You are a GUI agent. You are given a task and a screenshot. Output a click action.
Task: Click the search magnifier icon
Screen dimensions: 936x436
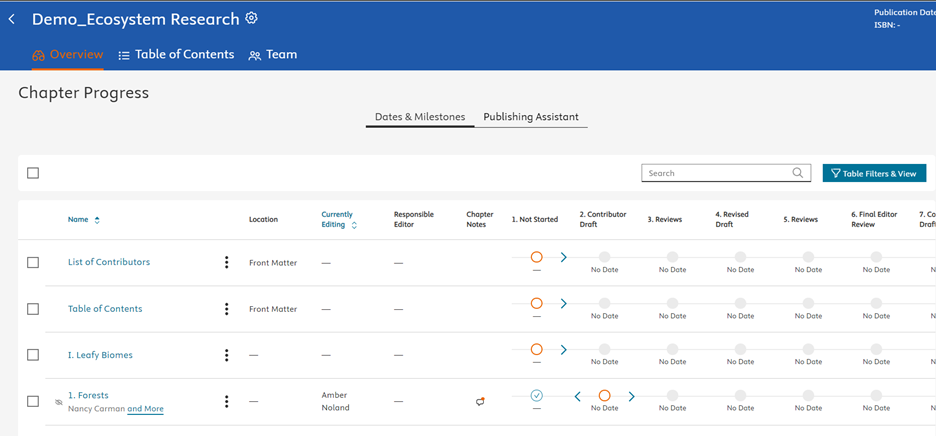pyautogui.click(x=797, y=173)
